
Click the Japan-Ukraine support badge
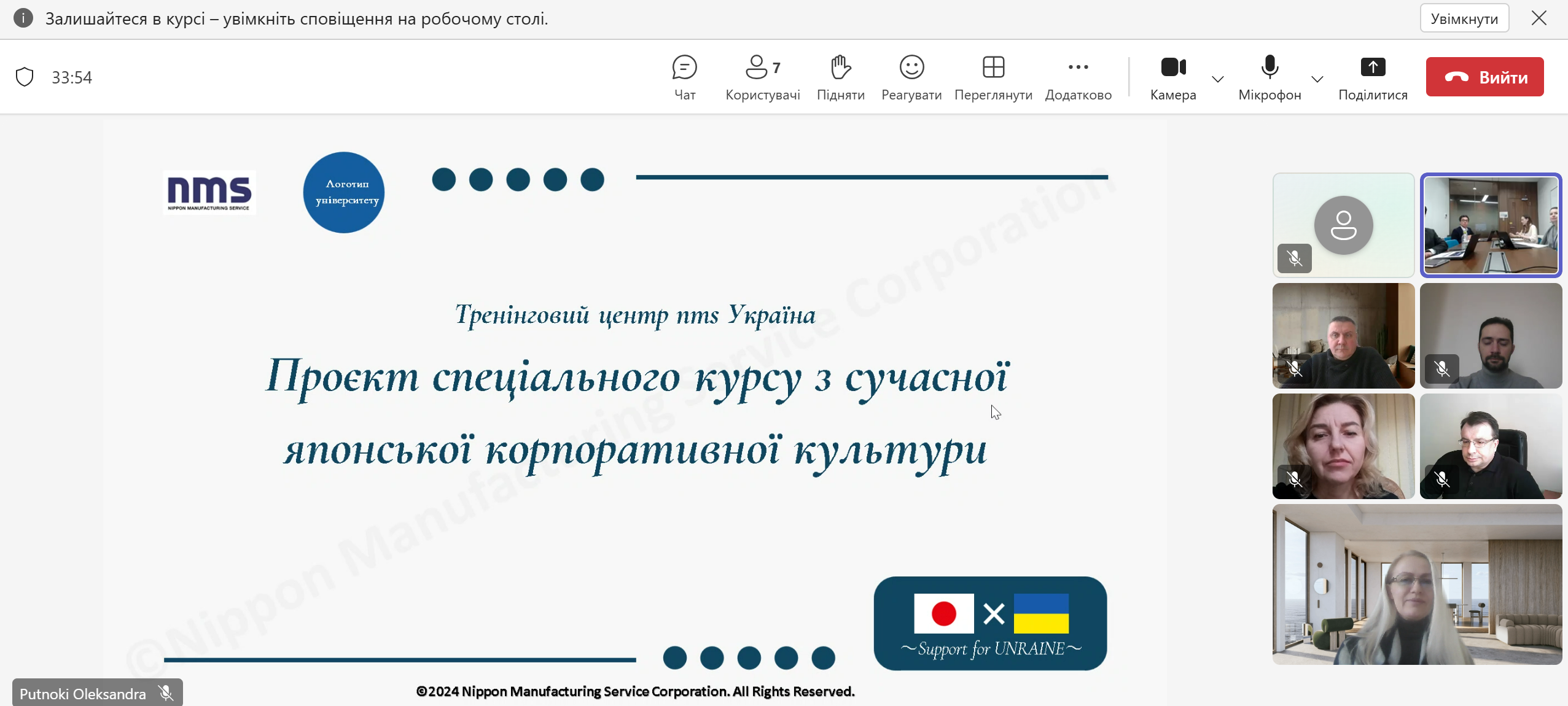990,623
